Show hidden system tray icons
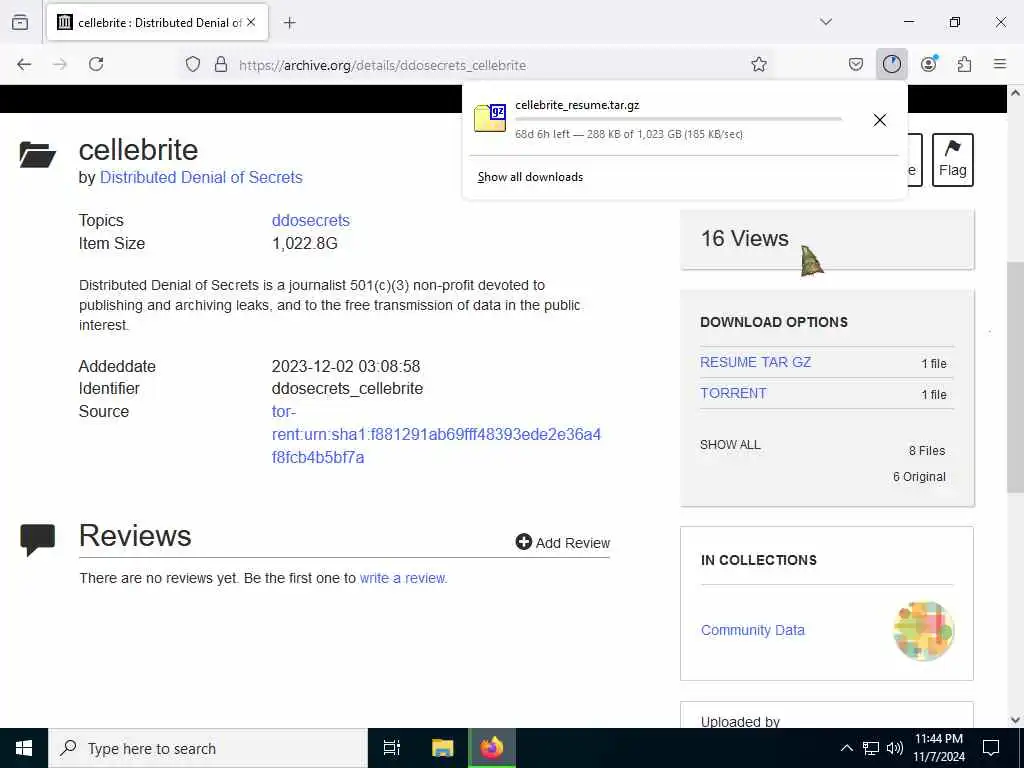The height and width of the screenshot is (768, 1024). click(x=846, y=748)
